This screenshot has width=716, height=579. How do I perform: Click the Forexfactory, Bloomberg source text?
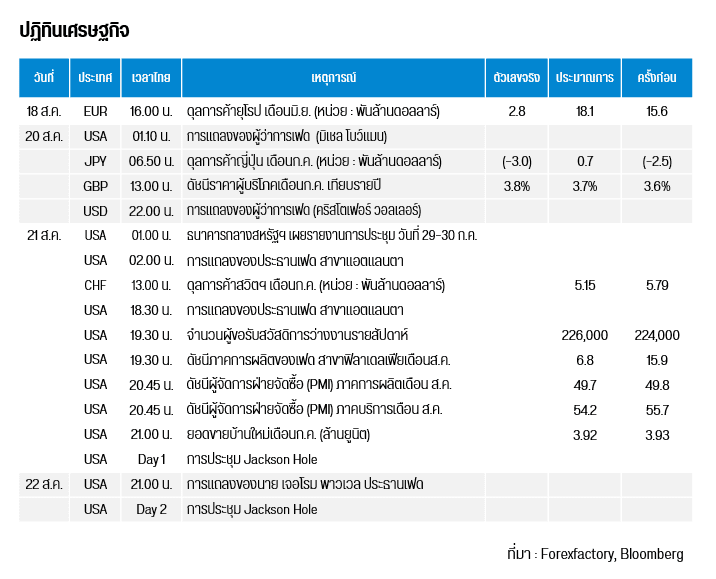[x=611, y=553]
